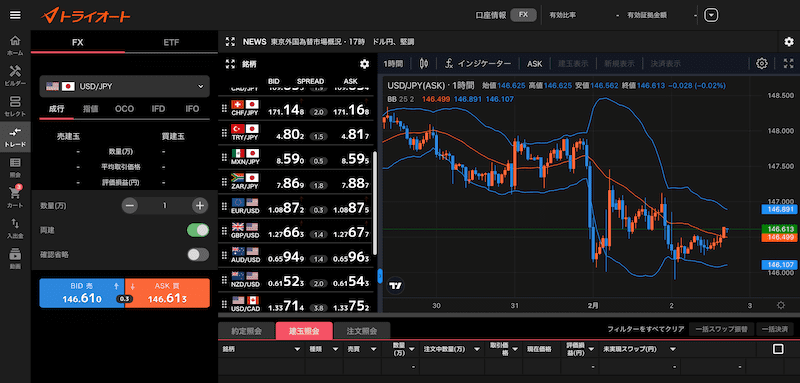
Task: Switch to the FX tab
Action: coord(78,42)
